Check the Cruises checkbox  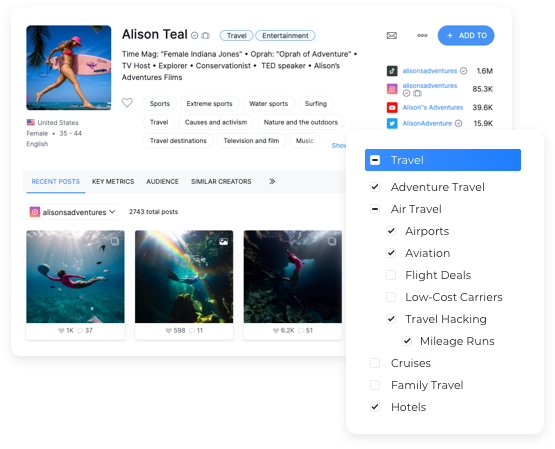(375, 363)
